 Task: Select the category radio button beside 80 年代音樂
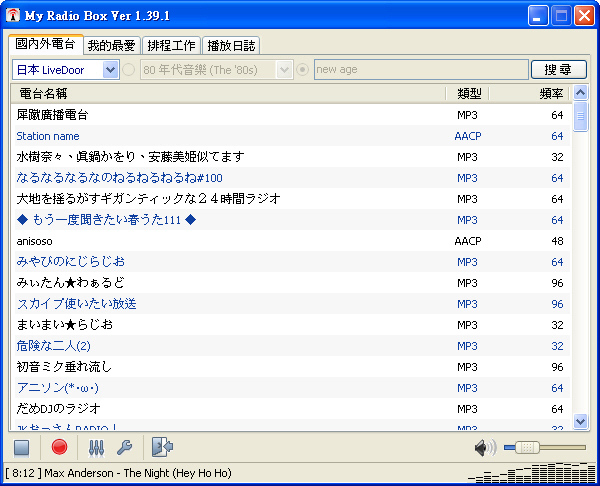[x=129, y=70]
